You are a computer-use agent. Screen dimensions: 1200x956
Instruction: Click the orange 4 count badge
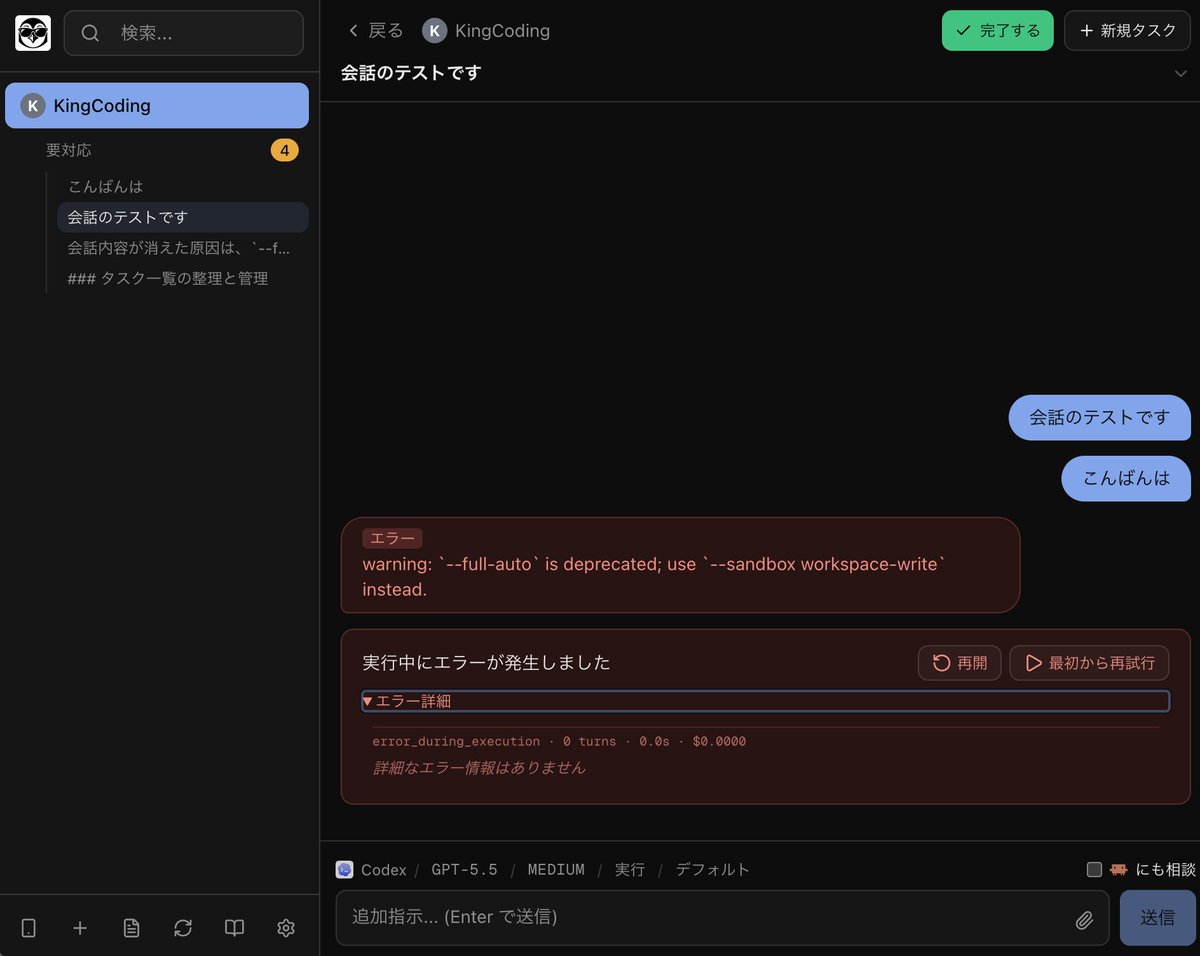284,150
